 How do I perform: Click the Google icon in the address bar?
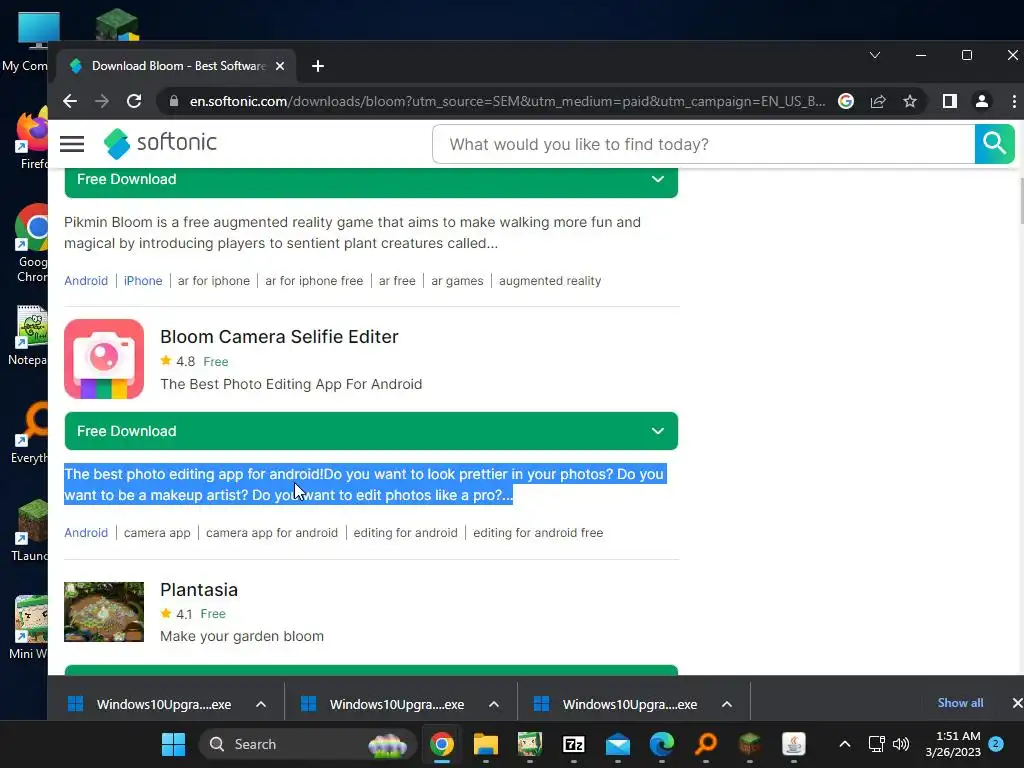pos(846,101)
